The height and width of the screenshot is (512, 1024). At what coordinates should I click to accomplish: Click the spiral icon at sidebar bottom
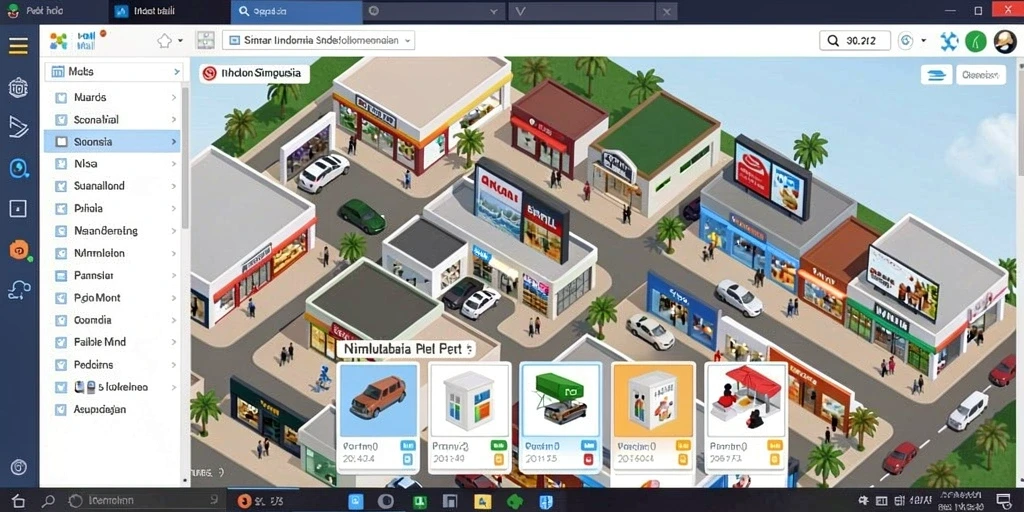(x=18, y=467)
